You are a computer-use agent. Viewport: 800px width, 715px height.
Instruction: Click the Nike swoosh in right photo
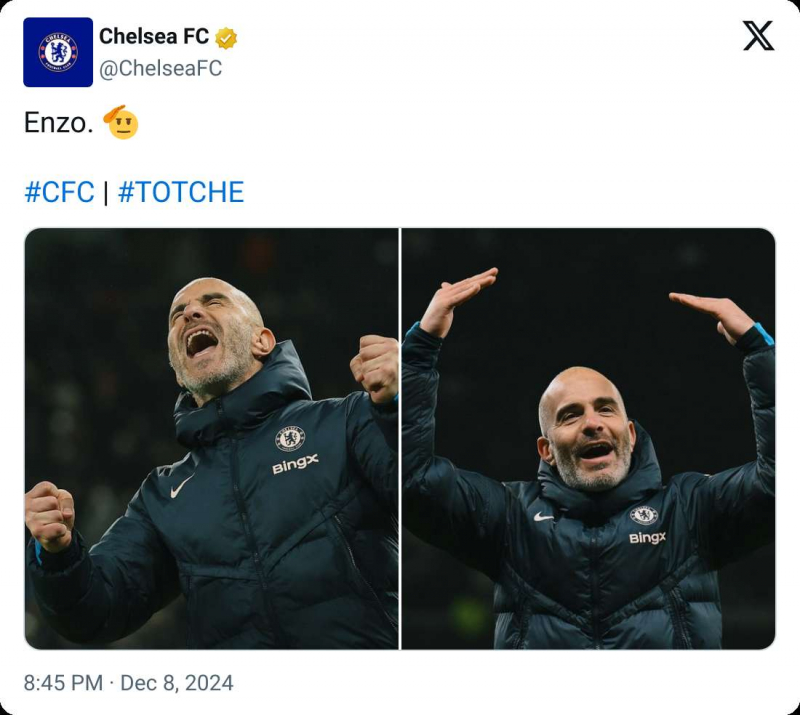tap(544, 517)
